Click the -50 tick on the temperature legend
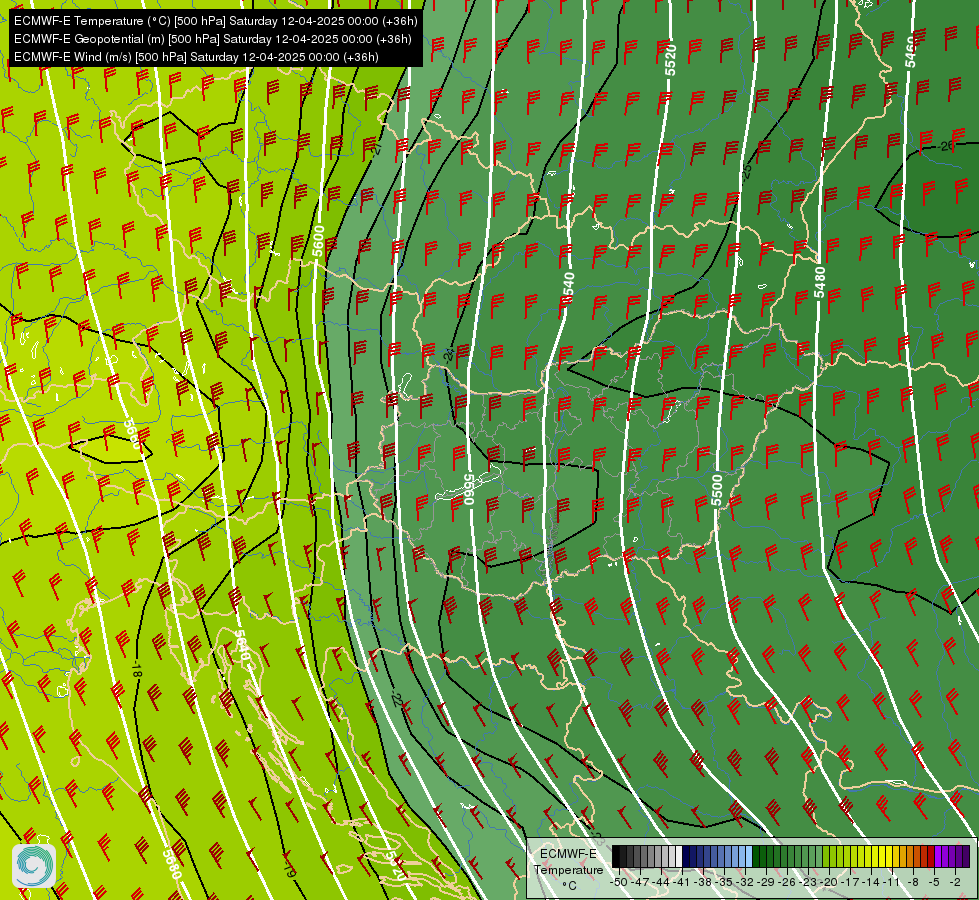 pyautogui.click(x=619, y=882)
